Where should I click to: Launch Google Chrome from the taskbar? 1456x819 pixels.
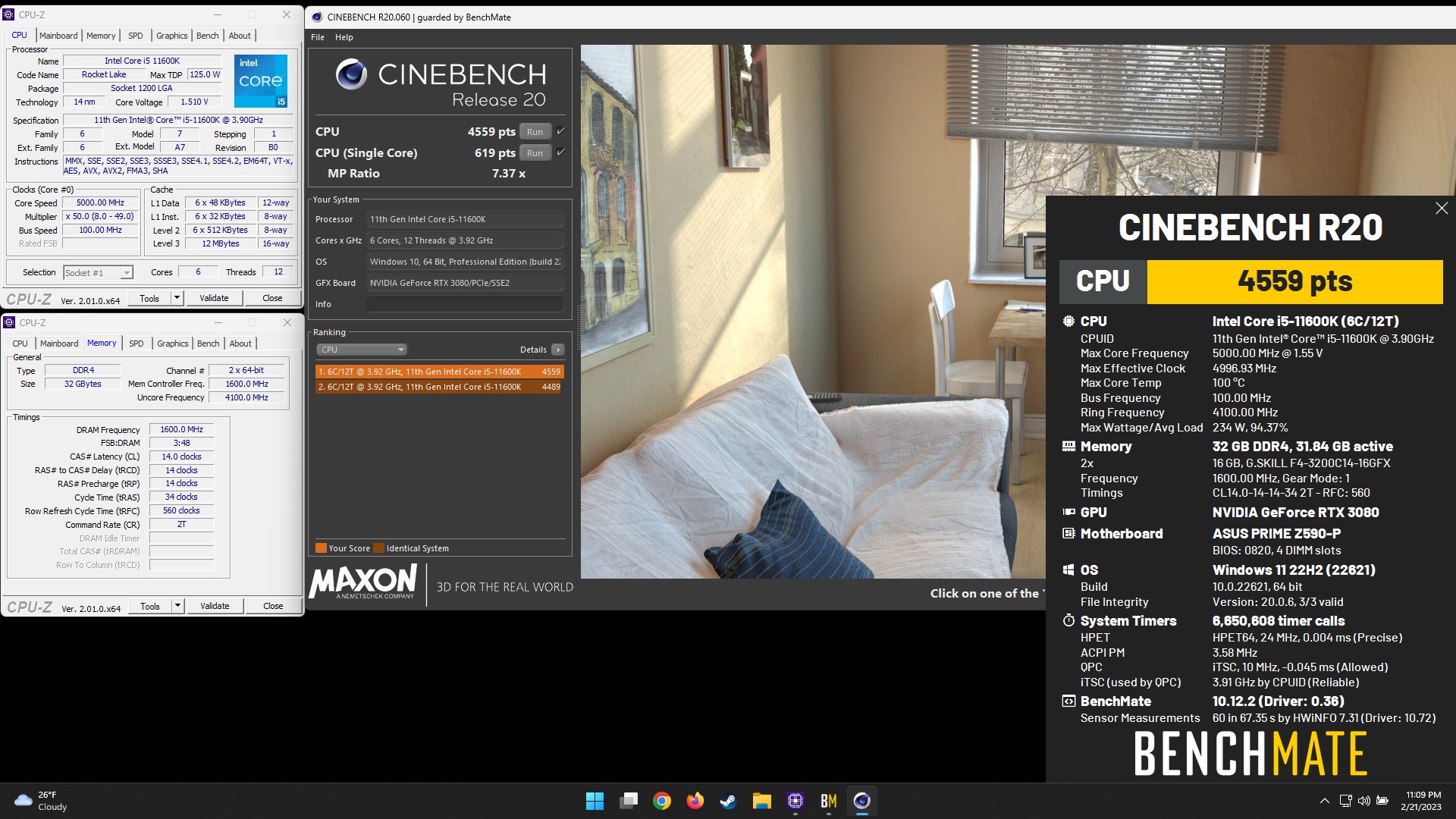point(662,801)
